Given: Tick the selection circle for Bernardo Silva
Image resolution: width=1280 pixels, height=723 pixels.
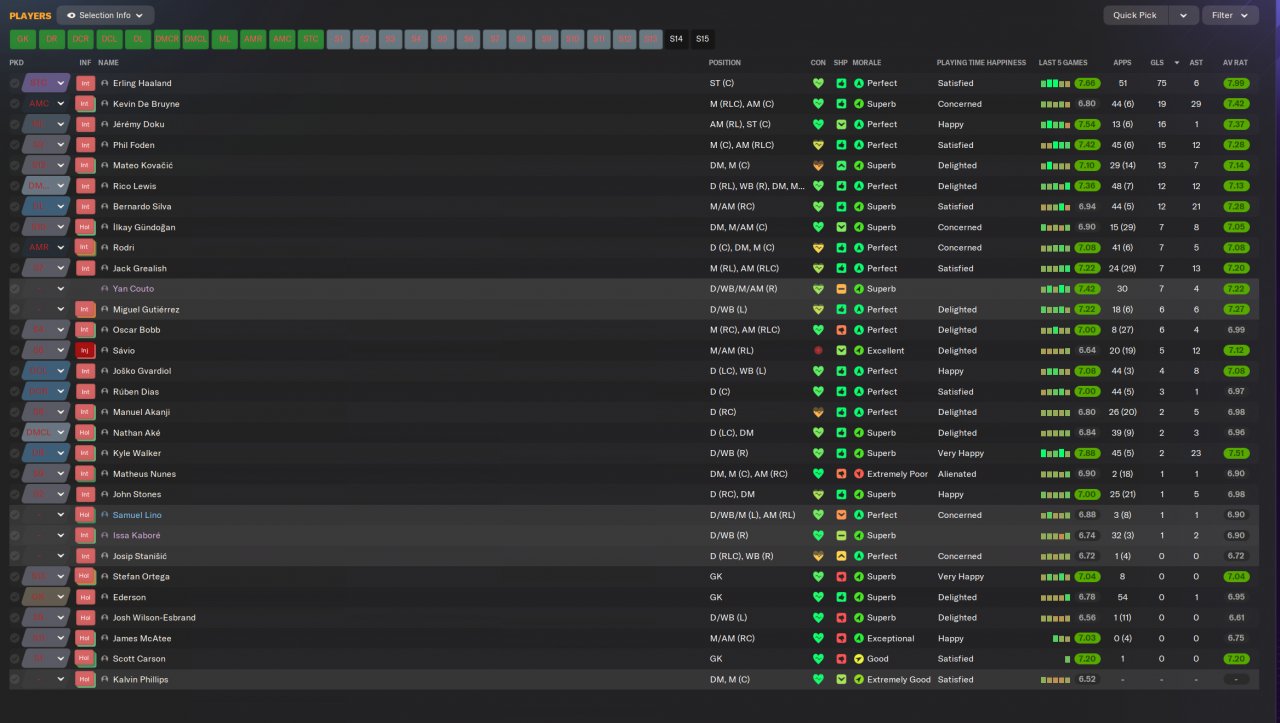Looking at the screenshot, I should click(x=14, y=207).
